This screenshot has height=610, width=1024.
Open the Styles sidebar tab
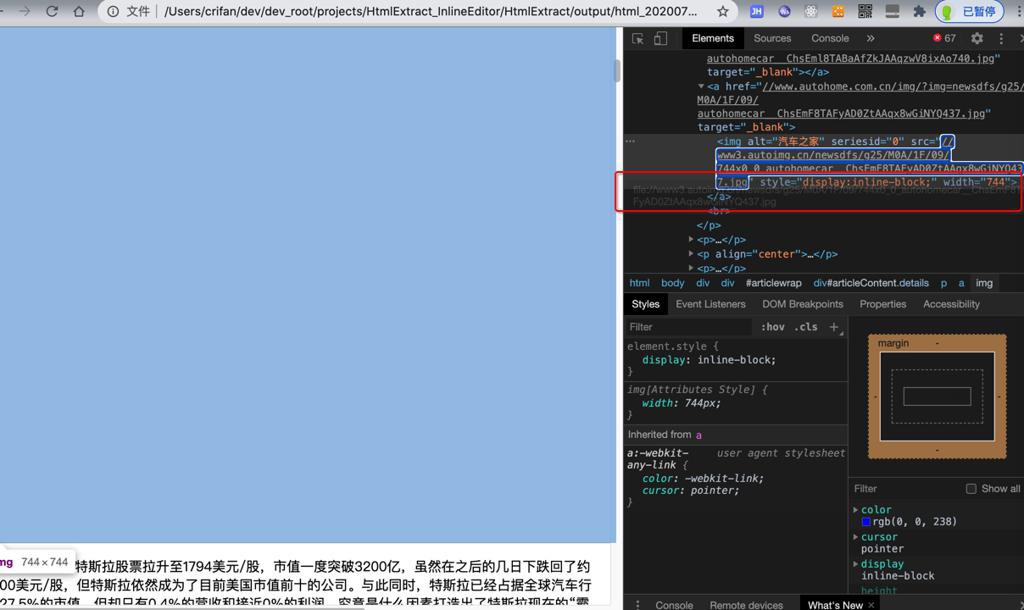(x=645, y=304)
